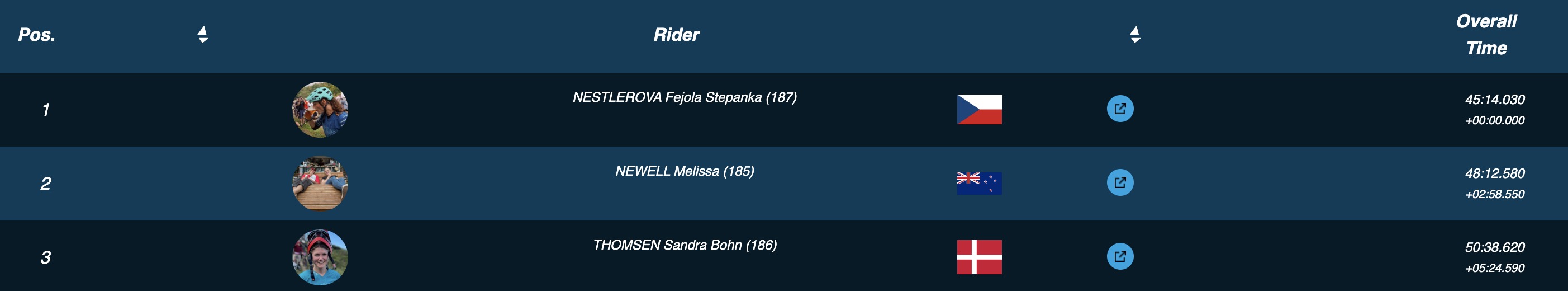1568x291 pixels.
Task: Click the 50:38.620 overall time
Action: tap(1494, 248)
